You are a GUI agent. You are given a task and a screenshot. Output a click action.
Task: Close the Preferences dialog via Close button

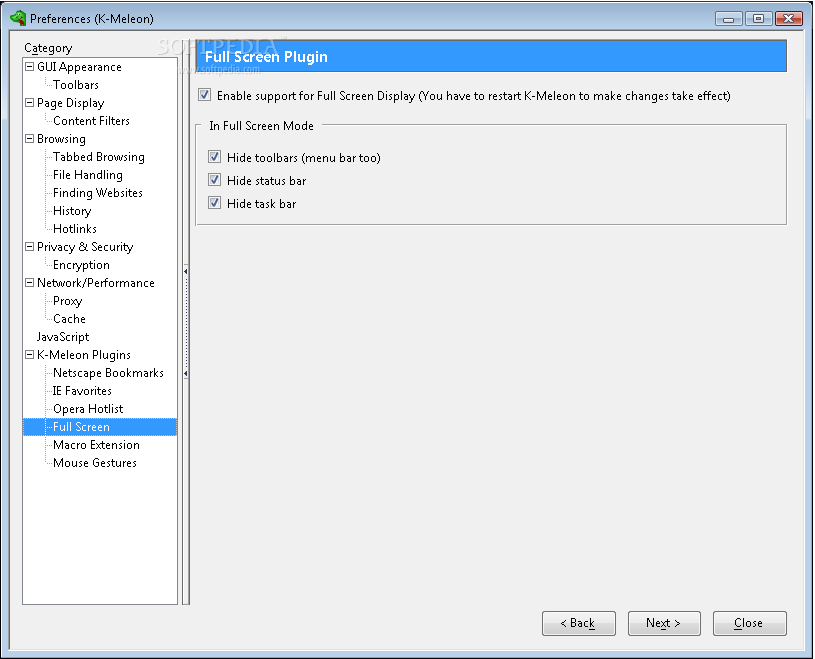pos(750,623)
